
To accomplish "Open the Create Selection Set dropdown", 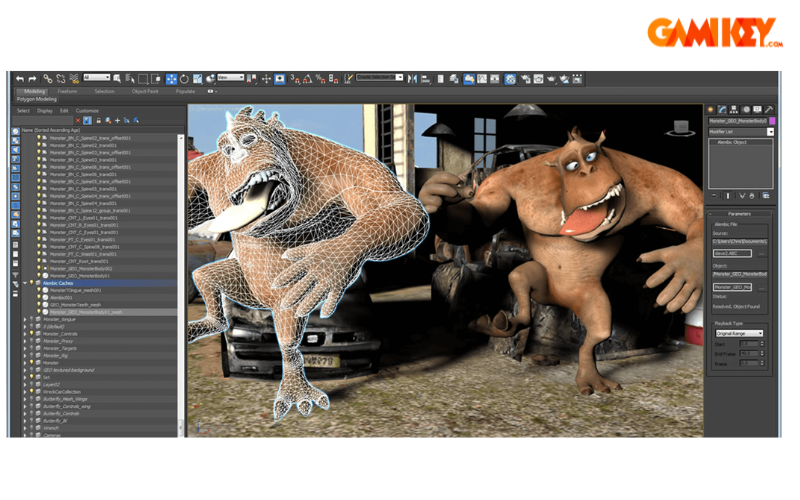I will [x=380, y=78].
